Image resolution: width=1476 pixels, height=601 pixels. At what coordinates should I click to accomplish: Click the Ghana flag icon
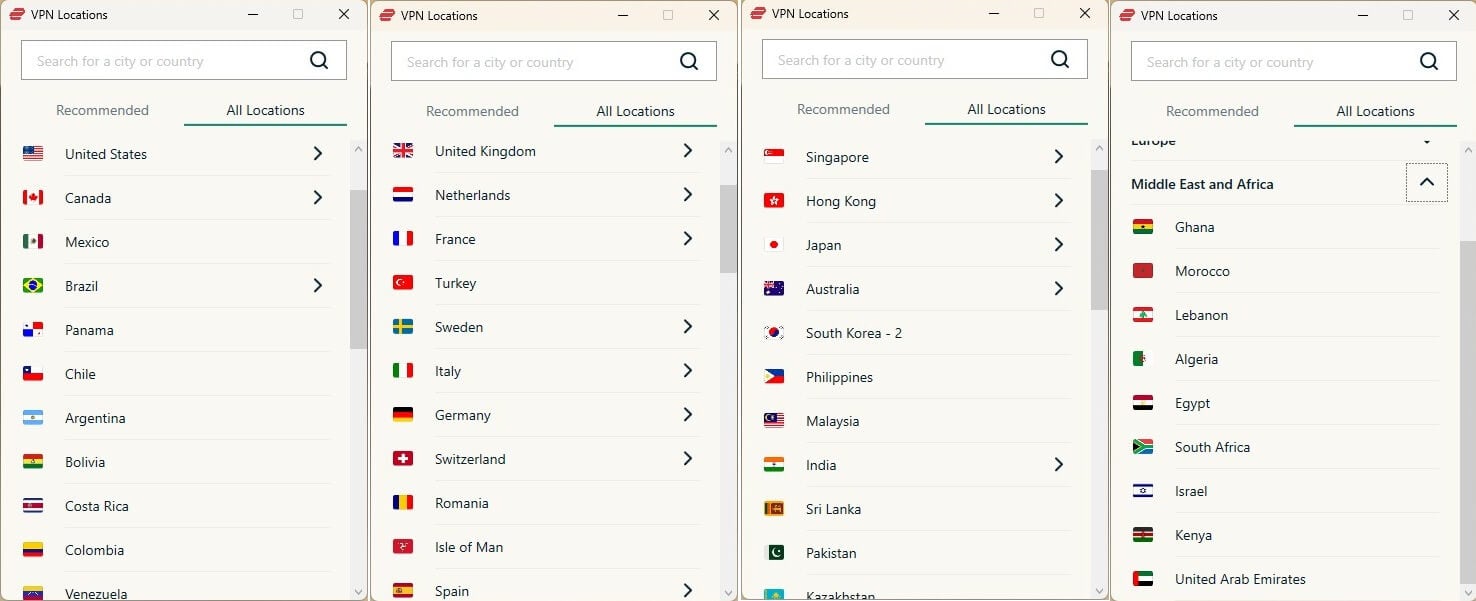coord(1142,227)
